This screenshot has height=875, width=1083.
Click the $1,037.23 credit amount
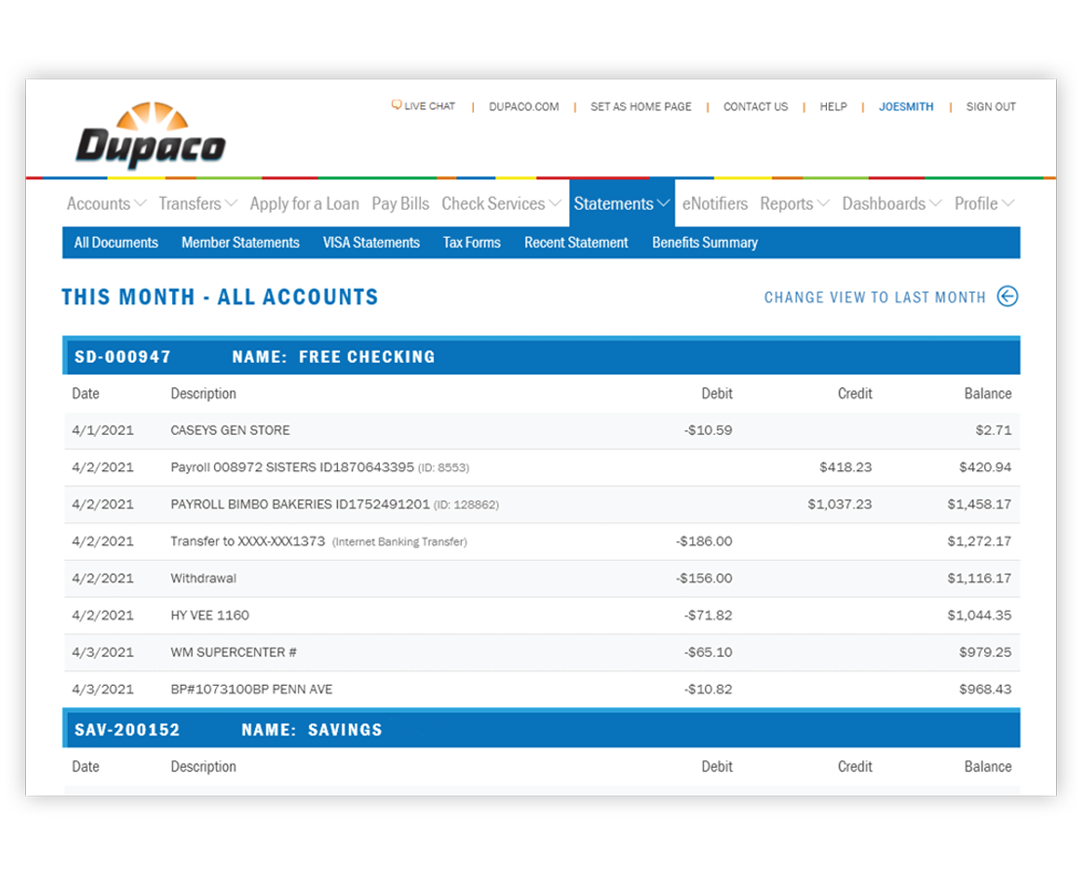pos(840,504)
